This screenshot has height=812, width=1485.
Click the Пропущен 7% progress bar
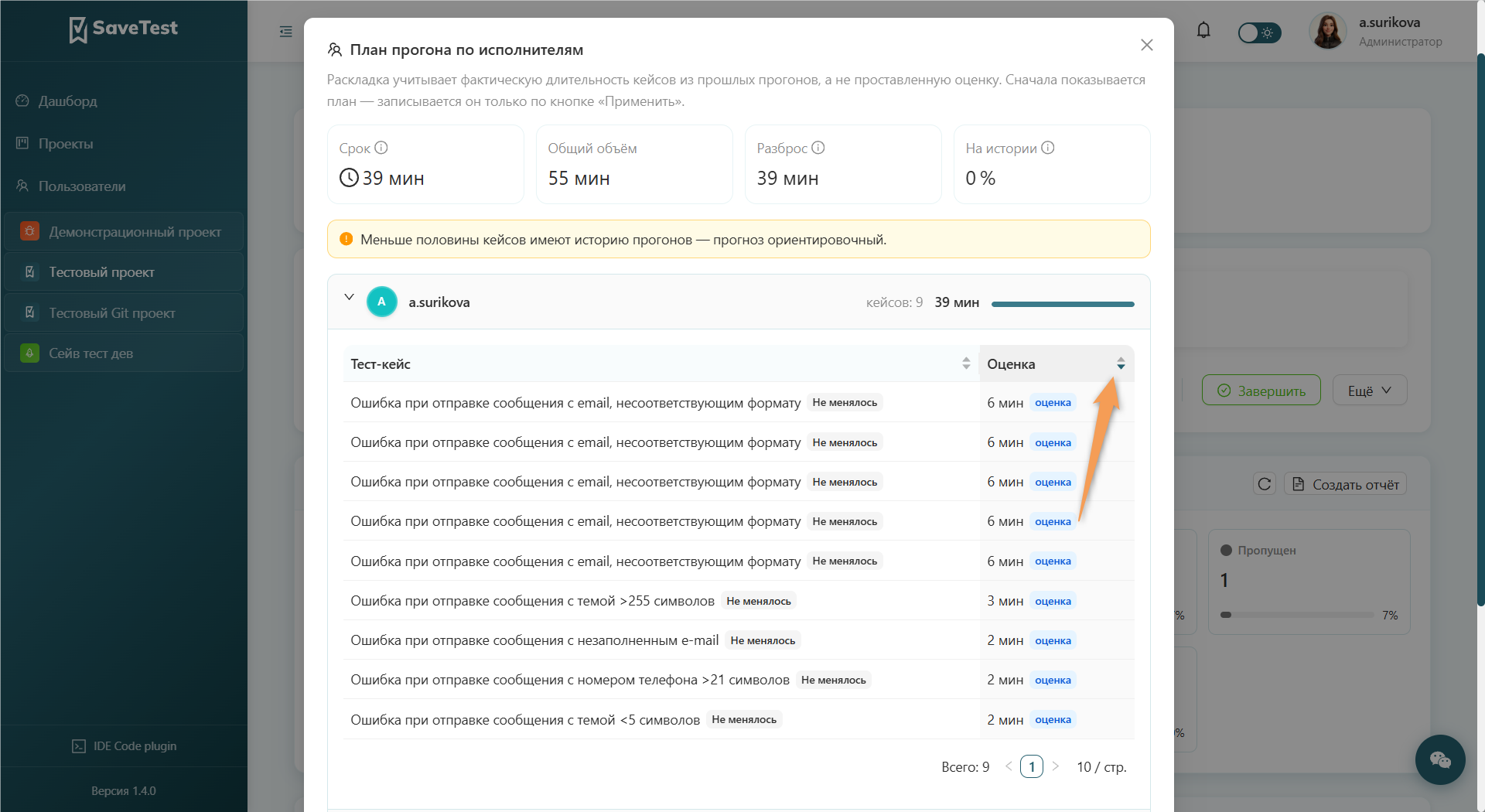tap(1297, 615)
